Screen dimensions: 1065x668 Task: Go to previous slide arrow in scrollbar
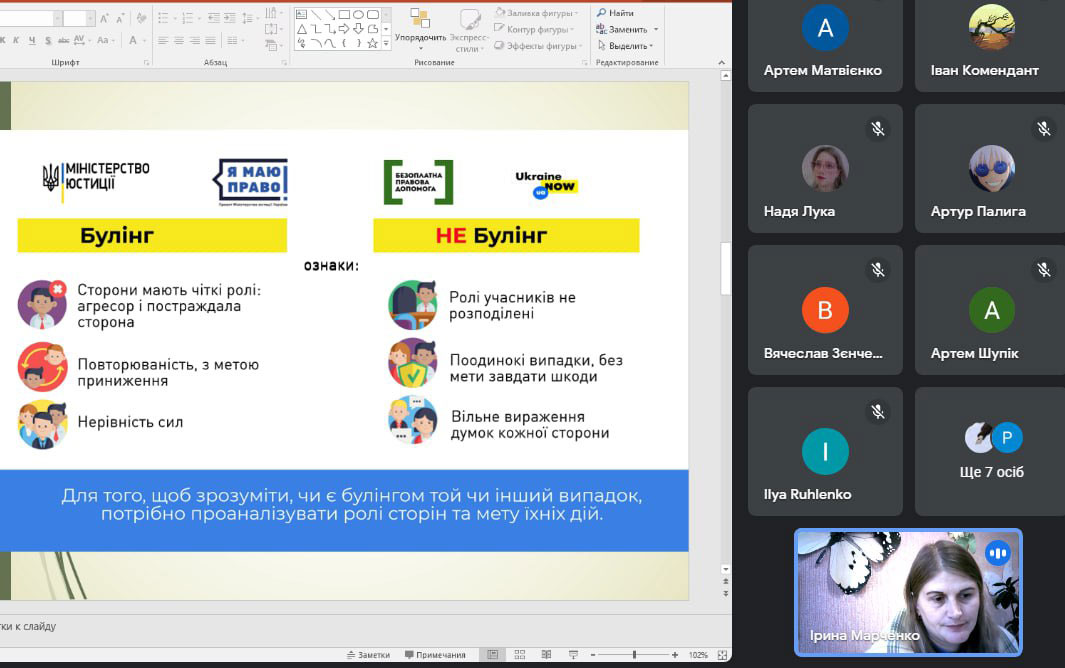point(725,581)
